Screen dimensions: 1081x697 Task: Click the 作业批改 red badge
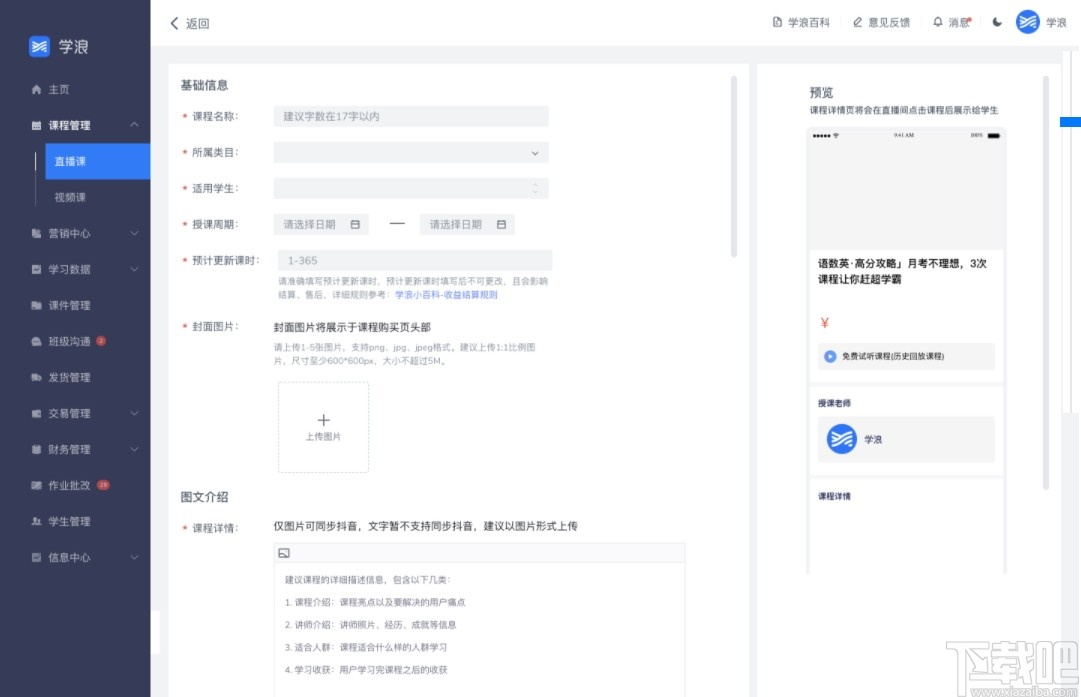[103, 485]
